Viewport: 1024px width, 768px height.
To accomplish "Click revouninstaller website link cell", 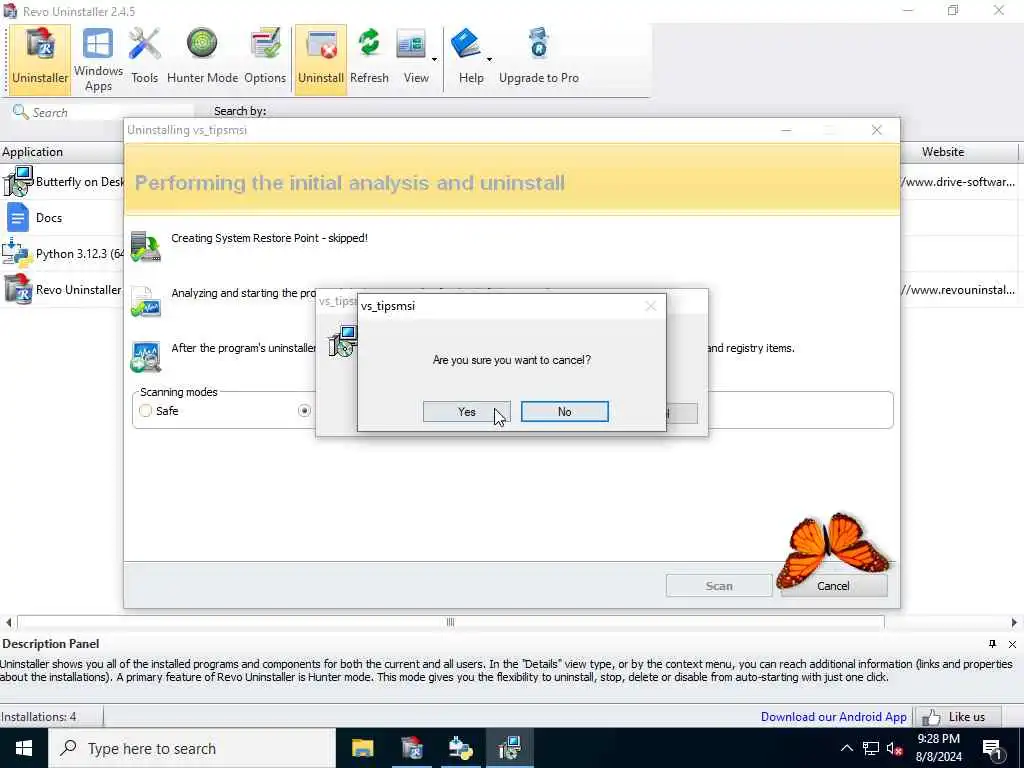I will 958,289.
